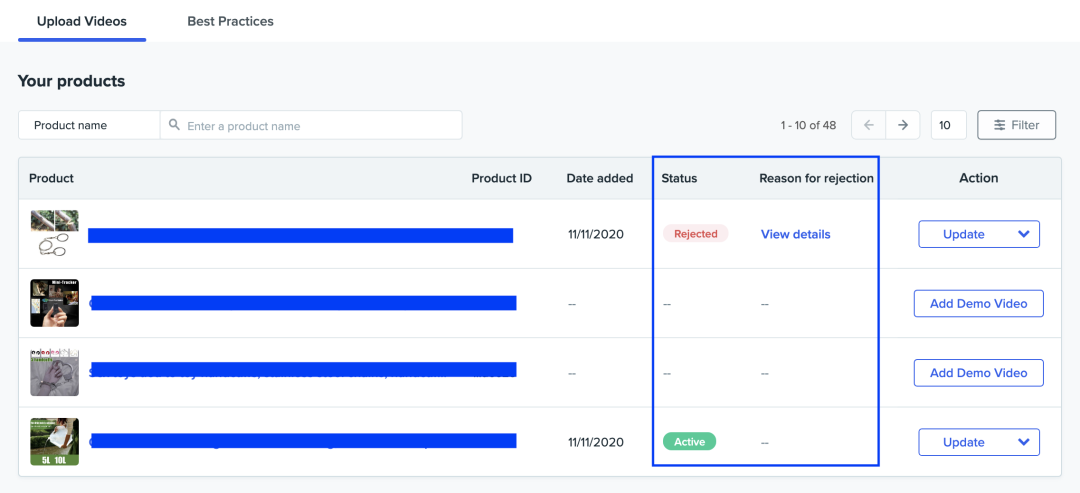The image size is (1080, 493).
Task: Click Add Demo Video for second product
Action: 978,303
